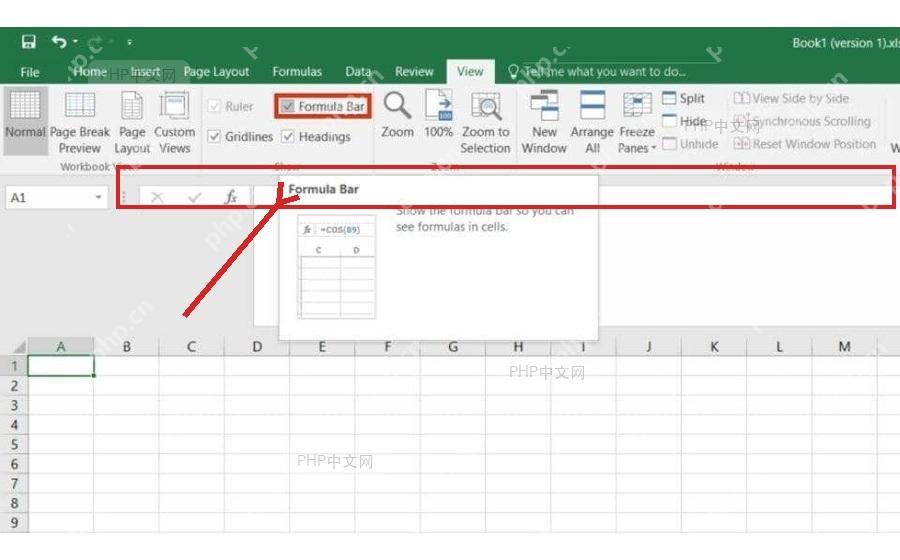The height and width of the screenshot is (560, 900).
Task: Open the Undo history dropdown arrow
Action: coord(75,42)
